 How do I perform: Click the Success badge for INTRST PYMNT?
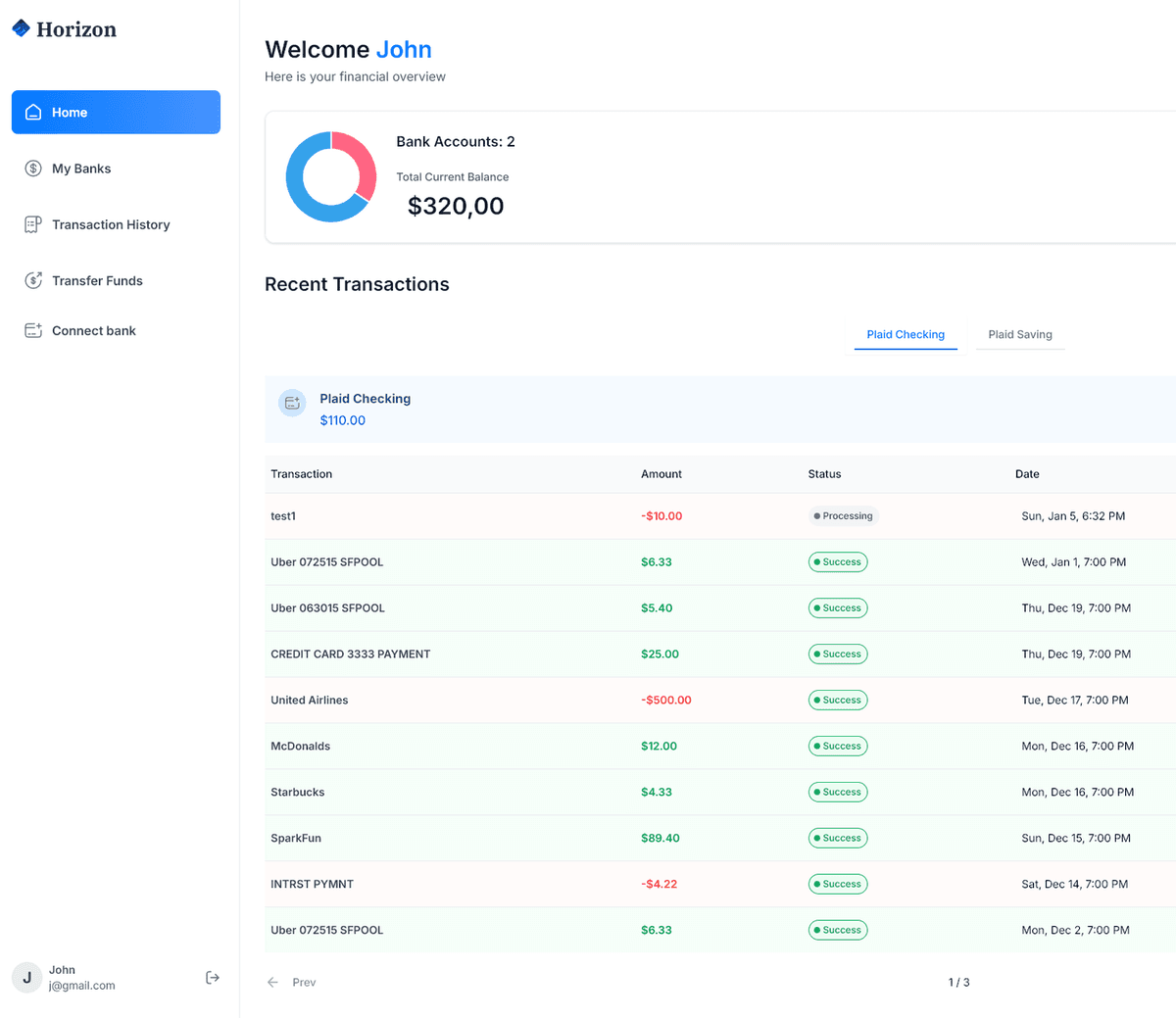tap(838, 884)
